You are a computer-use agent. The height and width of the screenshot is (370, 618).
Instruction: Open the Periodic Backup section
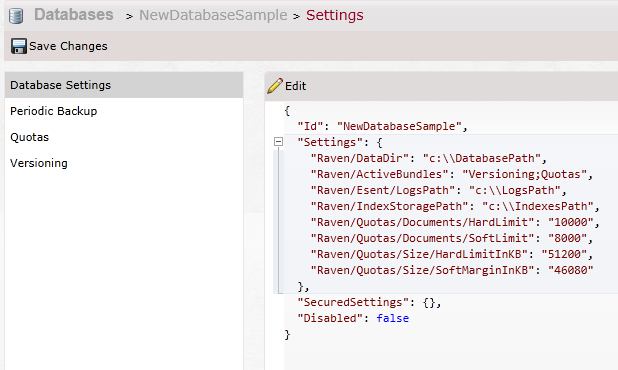coord(124,111)
